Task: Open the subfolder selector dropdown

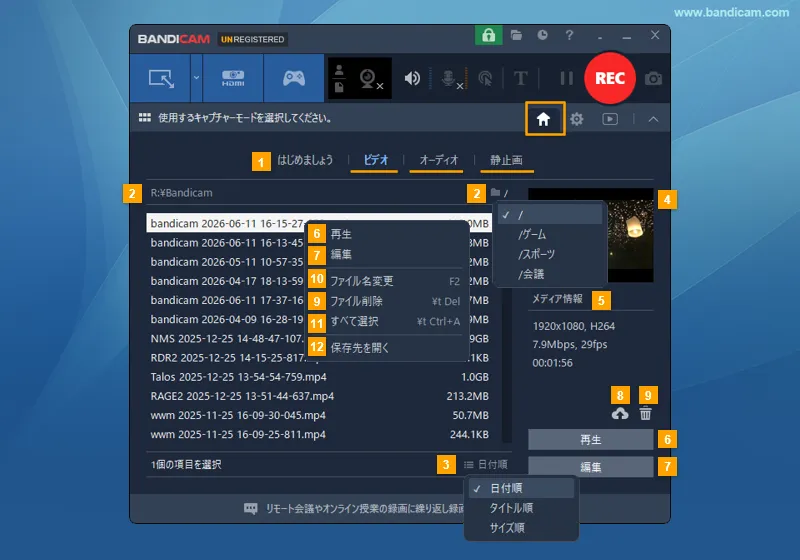Action: tap(499, 193)
